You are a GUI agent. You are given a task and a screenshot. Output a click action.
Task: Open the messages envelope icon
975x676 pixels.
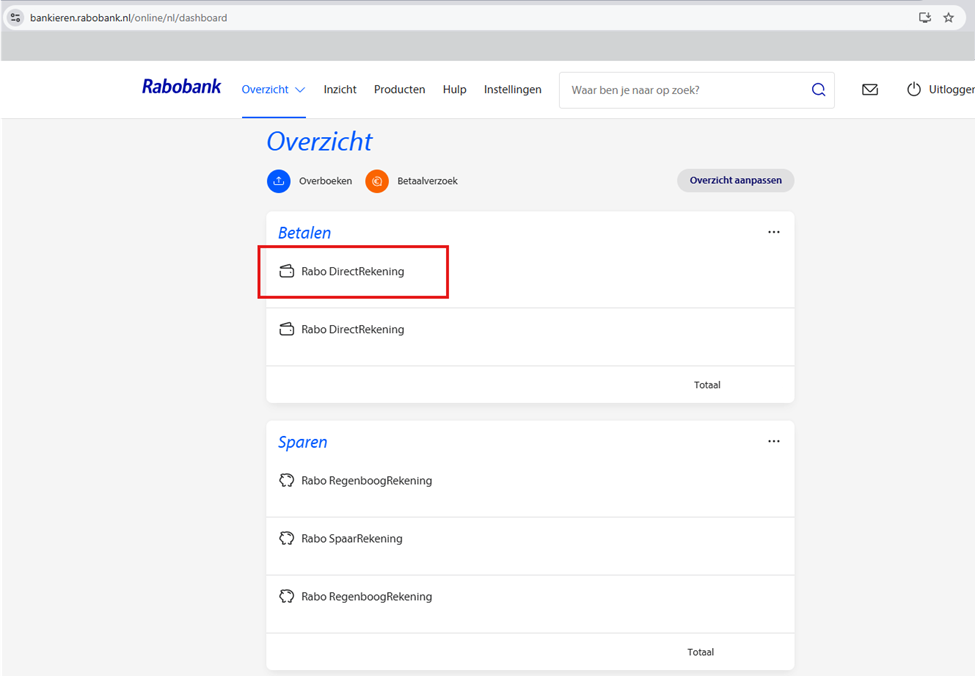(x=870, y=90)
